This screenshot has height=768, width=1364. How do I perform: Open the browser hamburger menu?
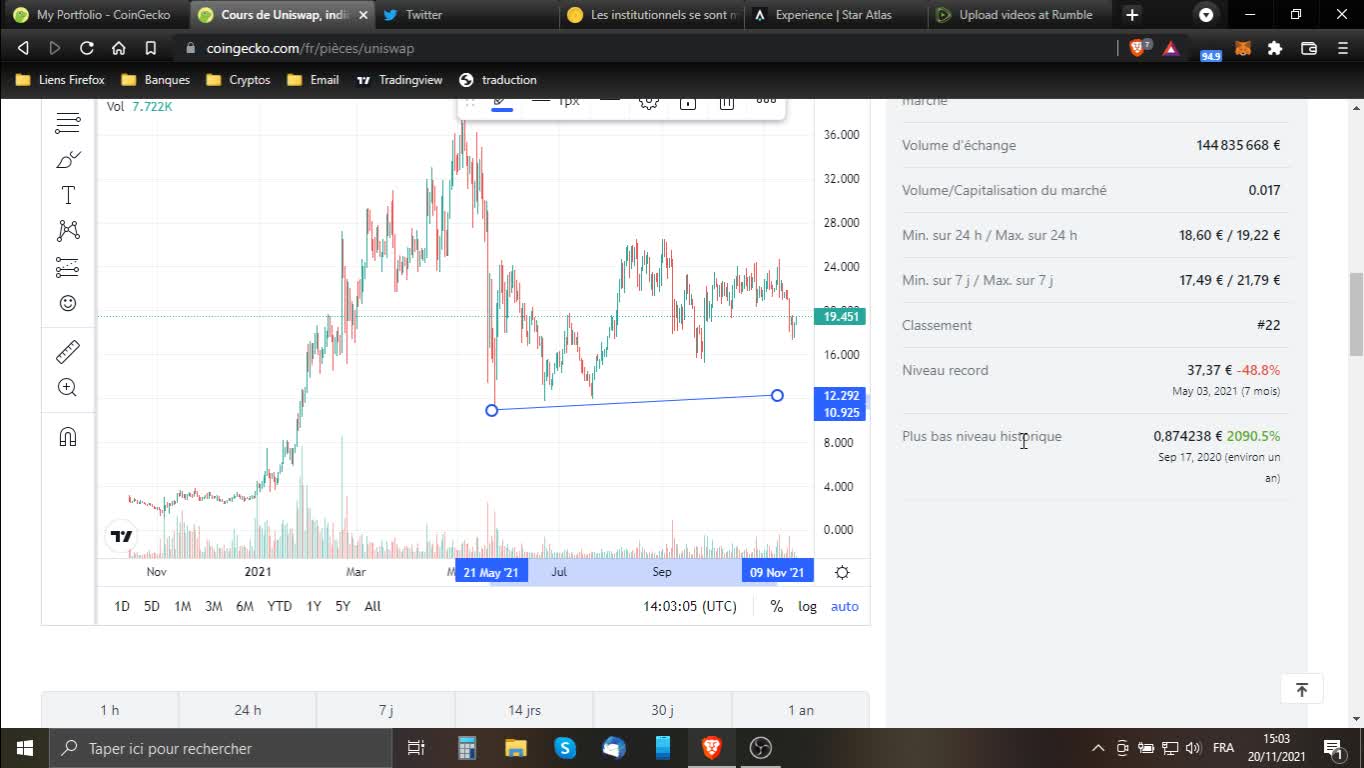(1342, 48)
